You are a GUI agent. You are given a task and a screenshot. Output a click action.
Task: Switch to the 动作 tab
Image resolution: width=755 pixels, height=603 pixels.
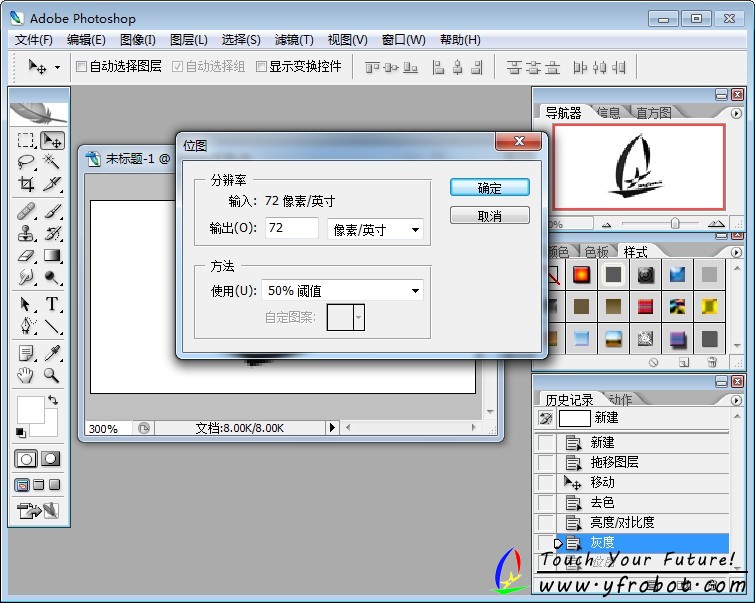point(620,400)
